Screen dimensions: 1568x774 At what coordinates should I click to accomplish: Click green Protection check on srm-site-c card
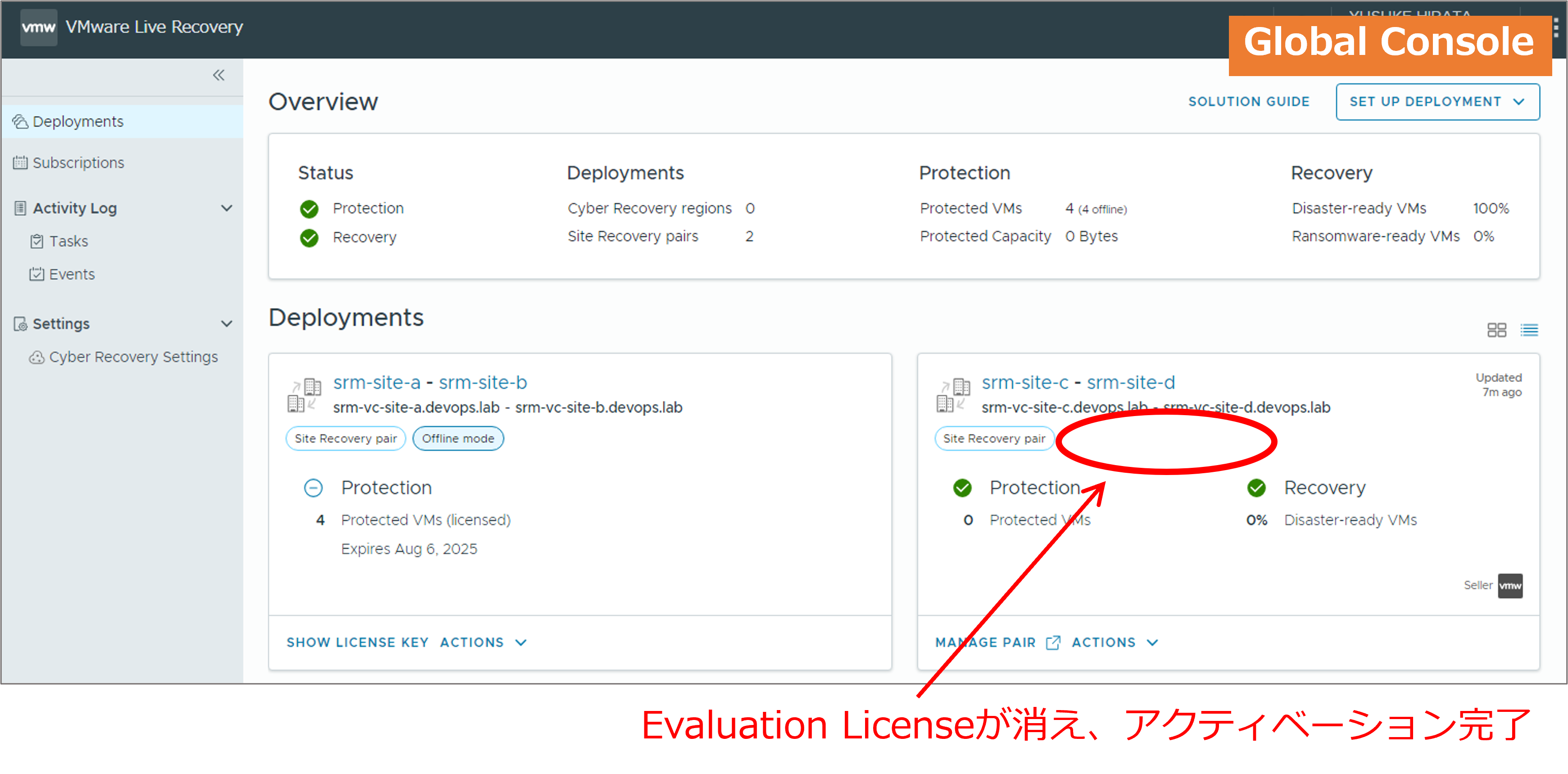(x=962, y=488)
